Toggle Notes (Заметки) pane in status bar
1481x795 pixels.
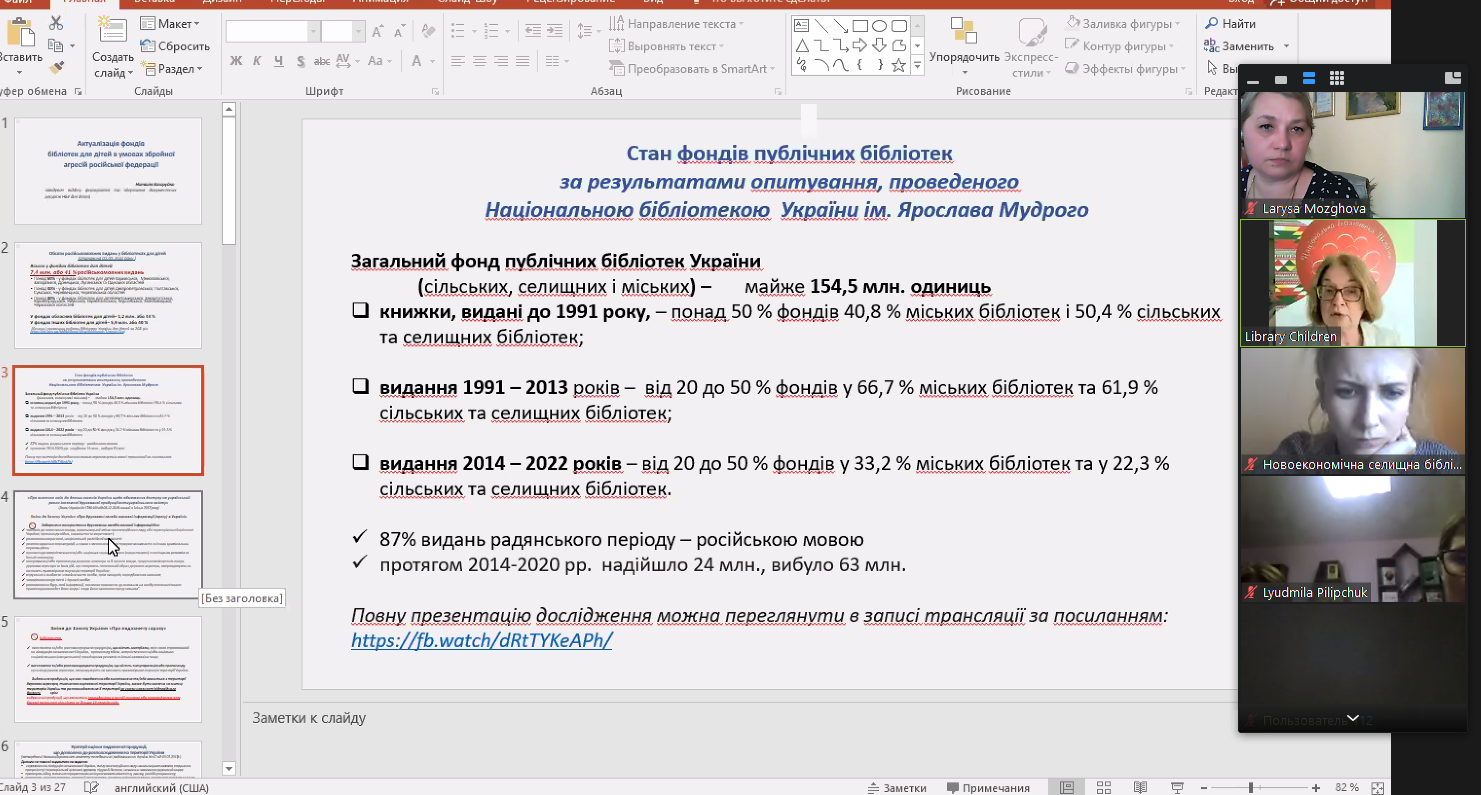pyautogui.click(x=897, y=788)
